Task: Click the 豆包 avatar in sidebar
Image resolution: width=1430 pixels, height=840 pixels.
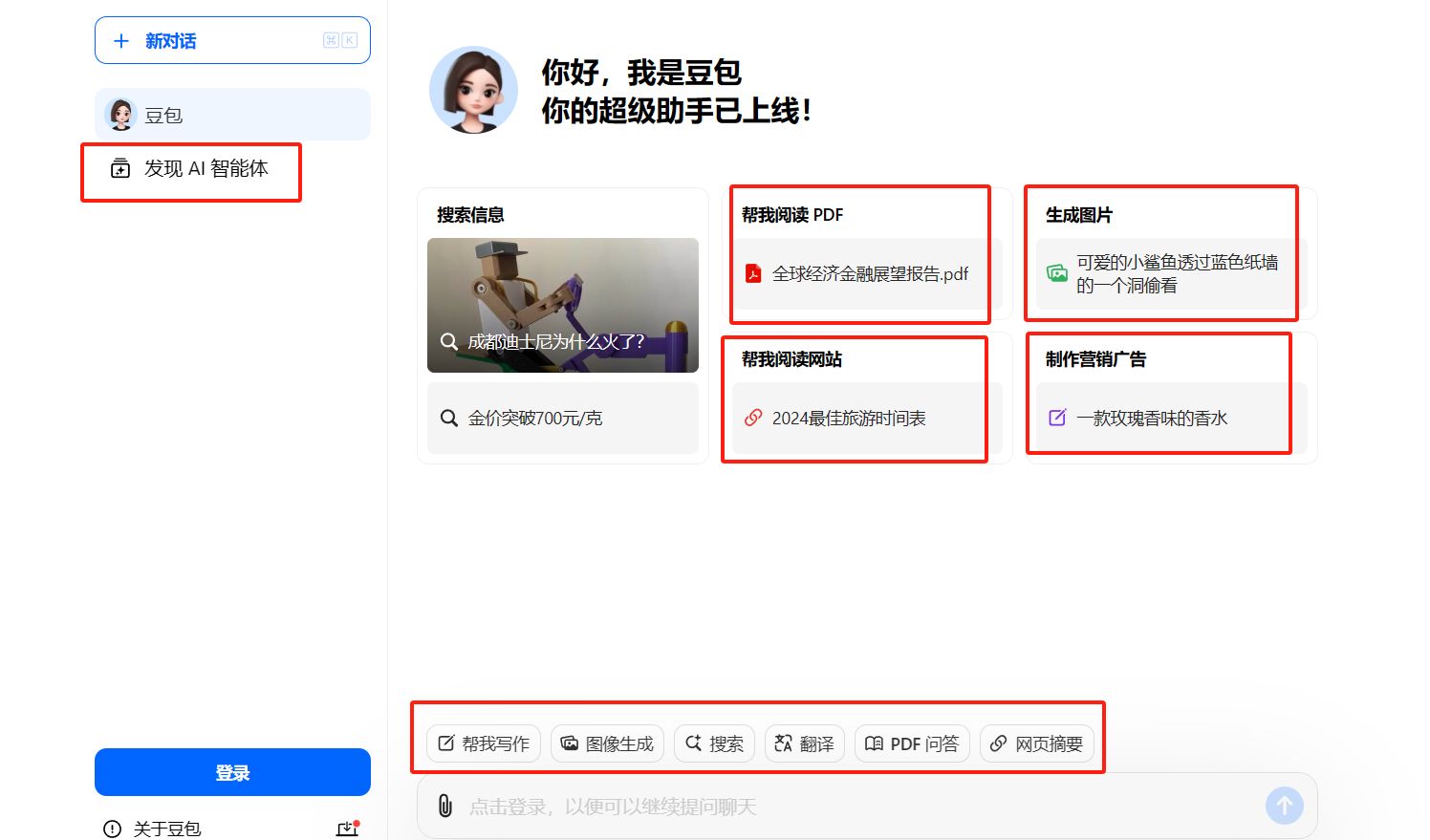Action: click(x=121, y=115)
